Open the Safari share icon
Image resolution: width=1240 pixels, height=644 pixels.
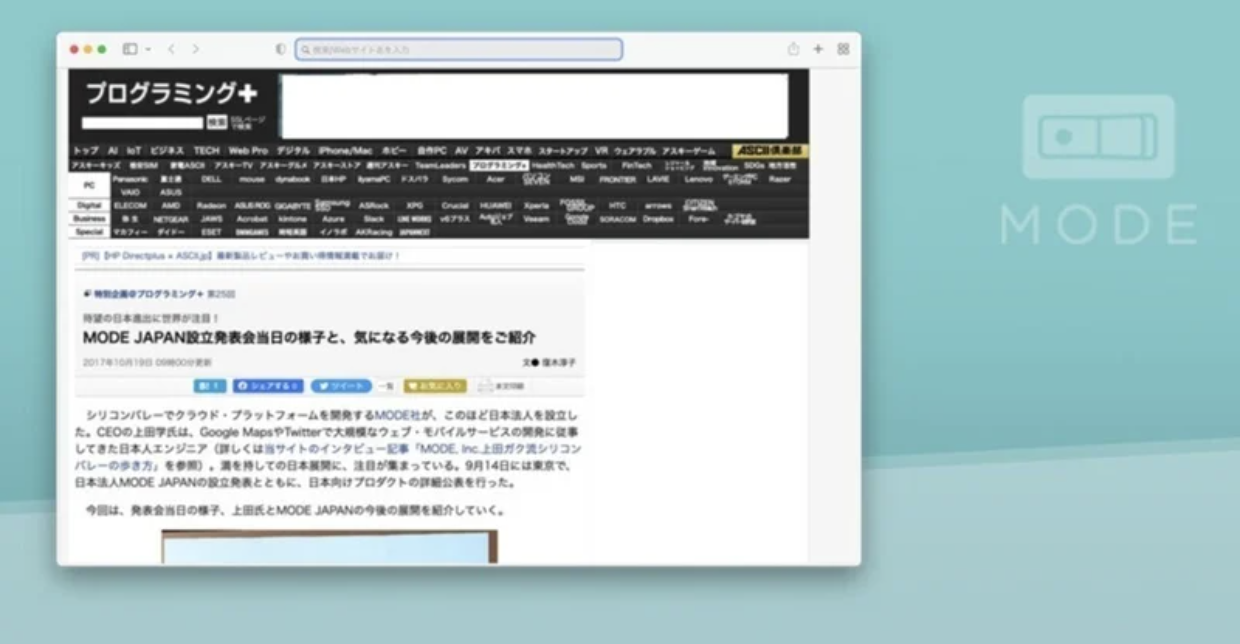pyautogui.click(x=793, y=49)
